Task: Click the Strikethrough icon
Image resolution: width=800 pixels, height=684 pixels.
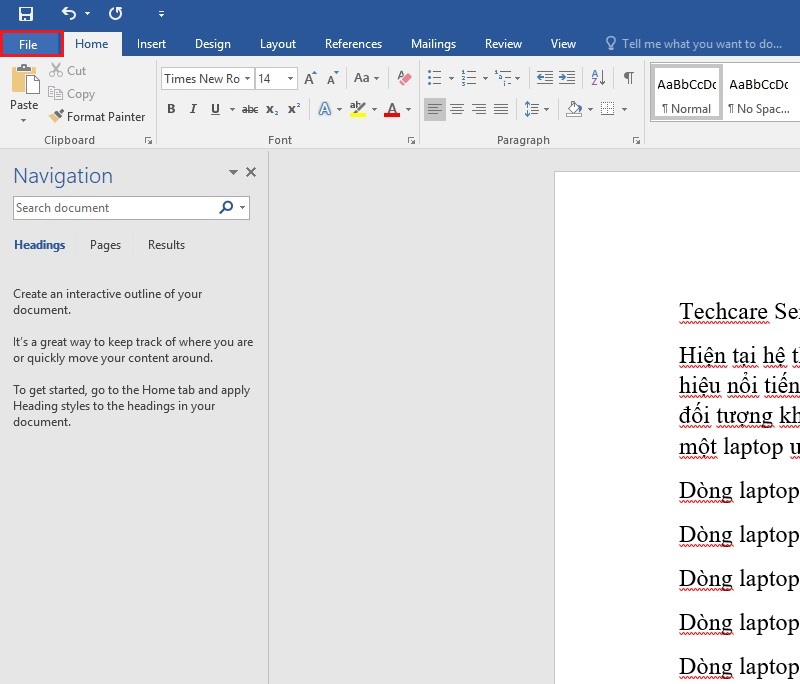Action: coord(249,109)
